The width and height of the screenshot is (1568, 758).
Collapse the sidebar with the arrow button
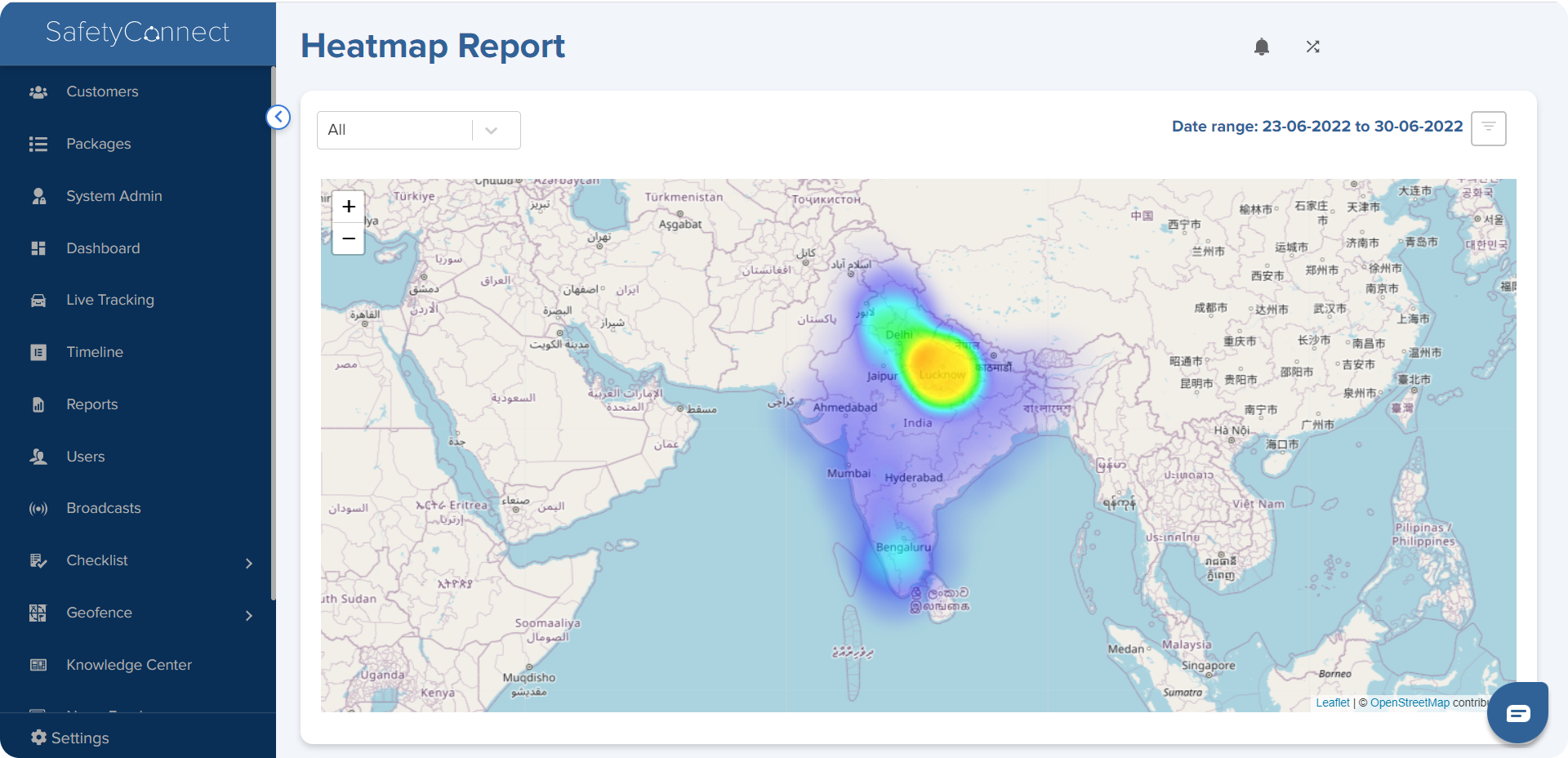tap(278, 118)
